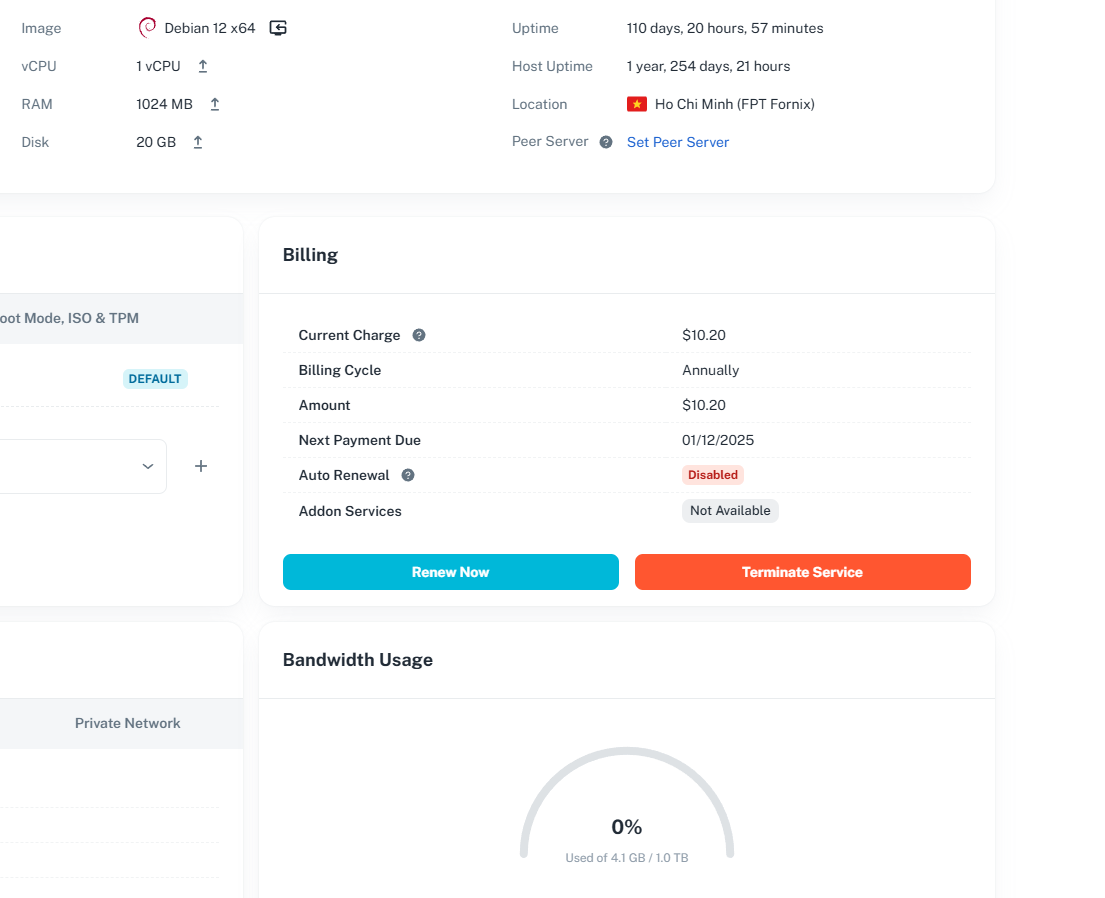Click the Vietnam flag icon
The height and width of the screenshot is (898, 1105).
(x=637, y=104)
